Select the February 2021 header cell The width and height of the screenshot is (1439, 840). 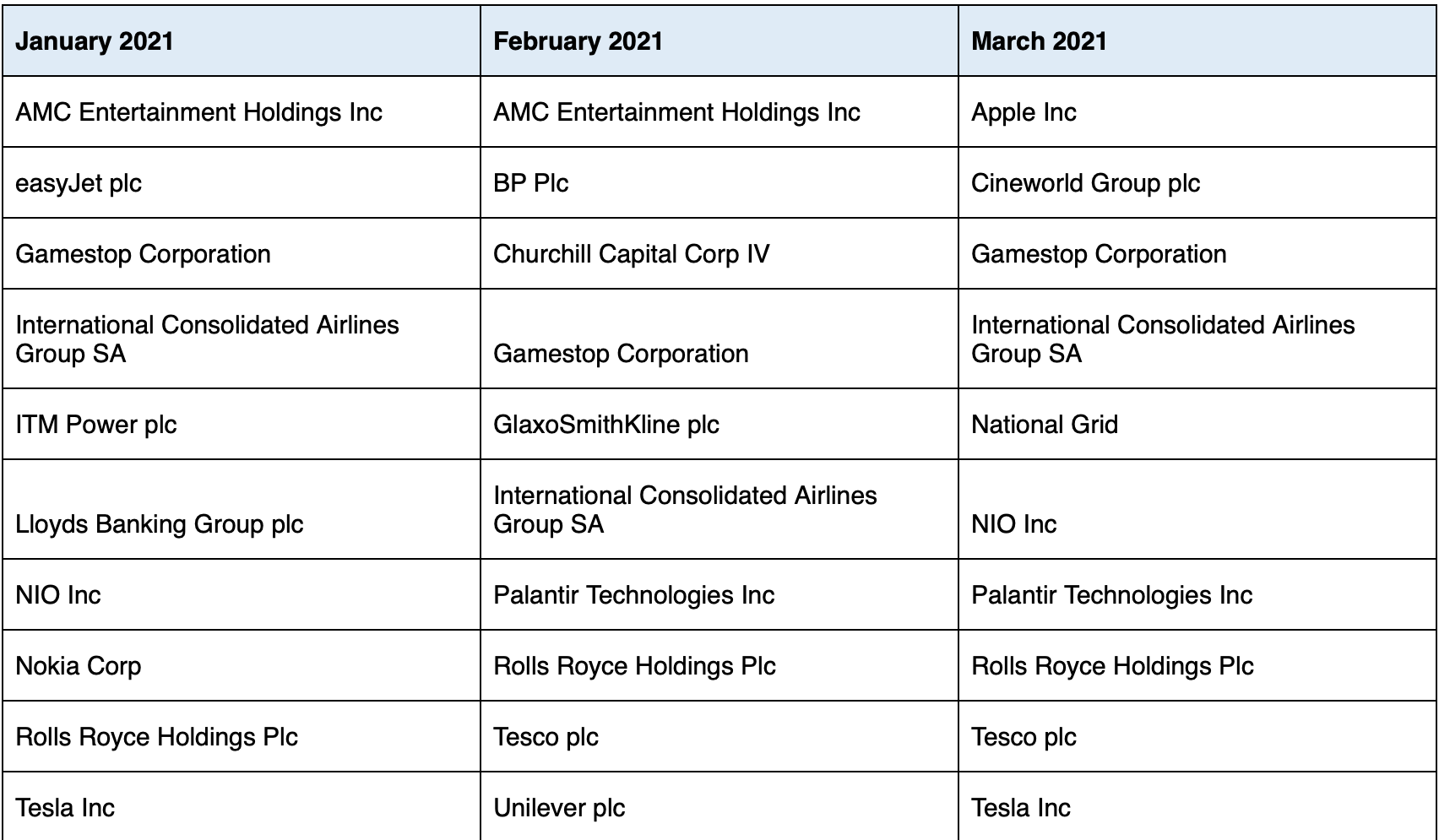click(719, 41)
